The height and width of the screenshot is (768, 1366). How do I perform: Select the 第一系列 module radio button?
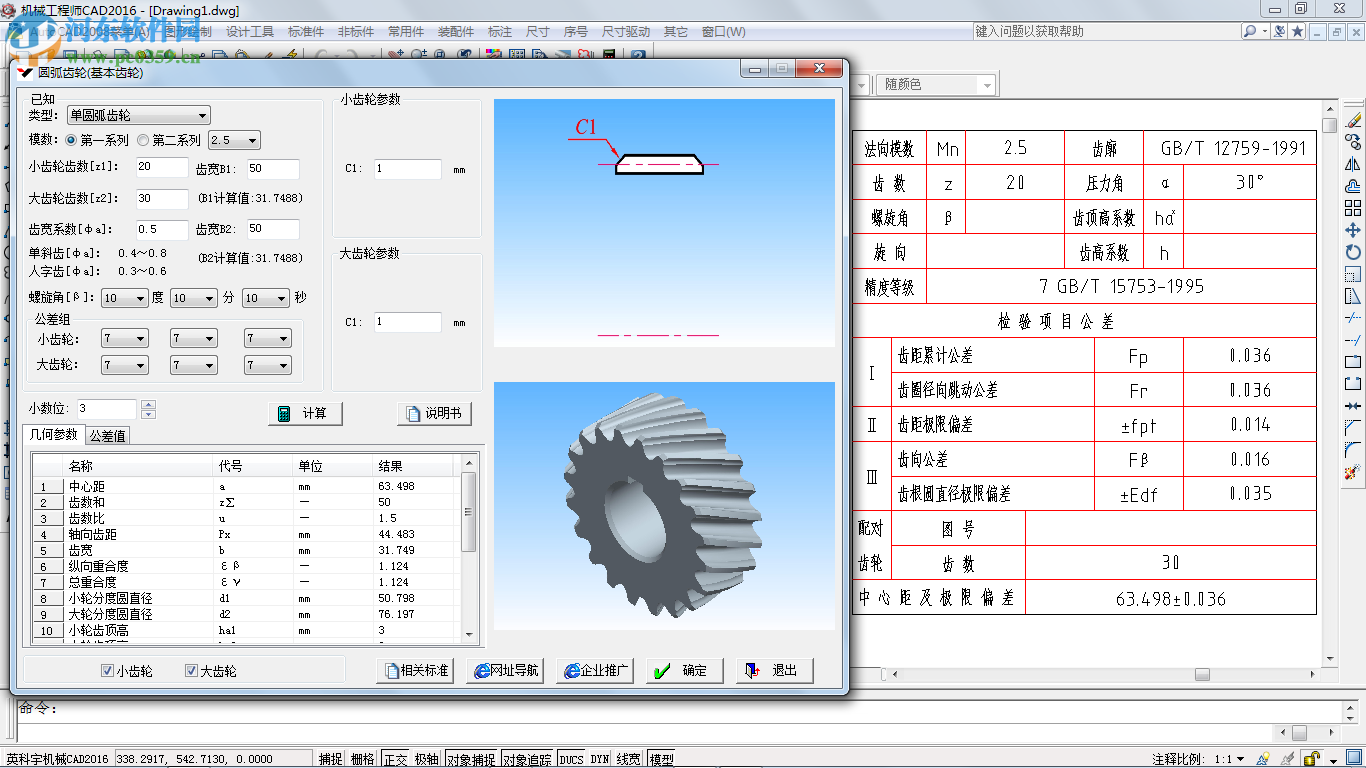tap(71, 140)
